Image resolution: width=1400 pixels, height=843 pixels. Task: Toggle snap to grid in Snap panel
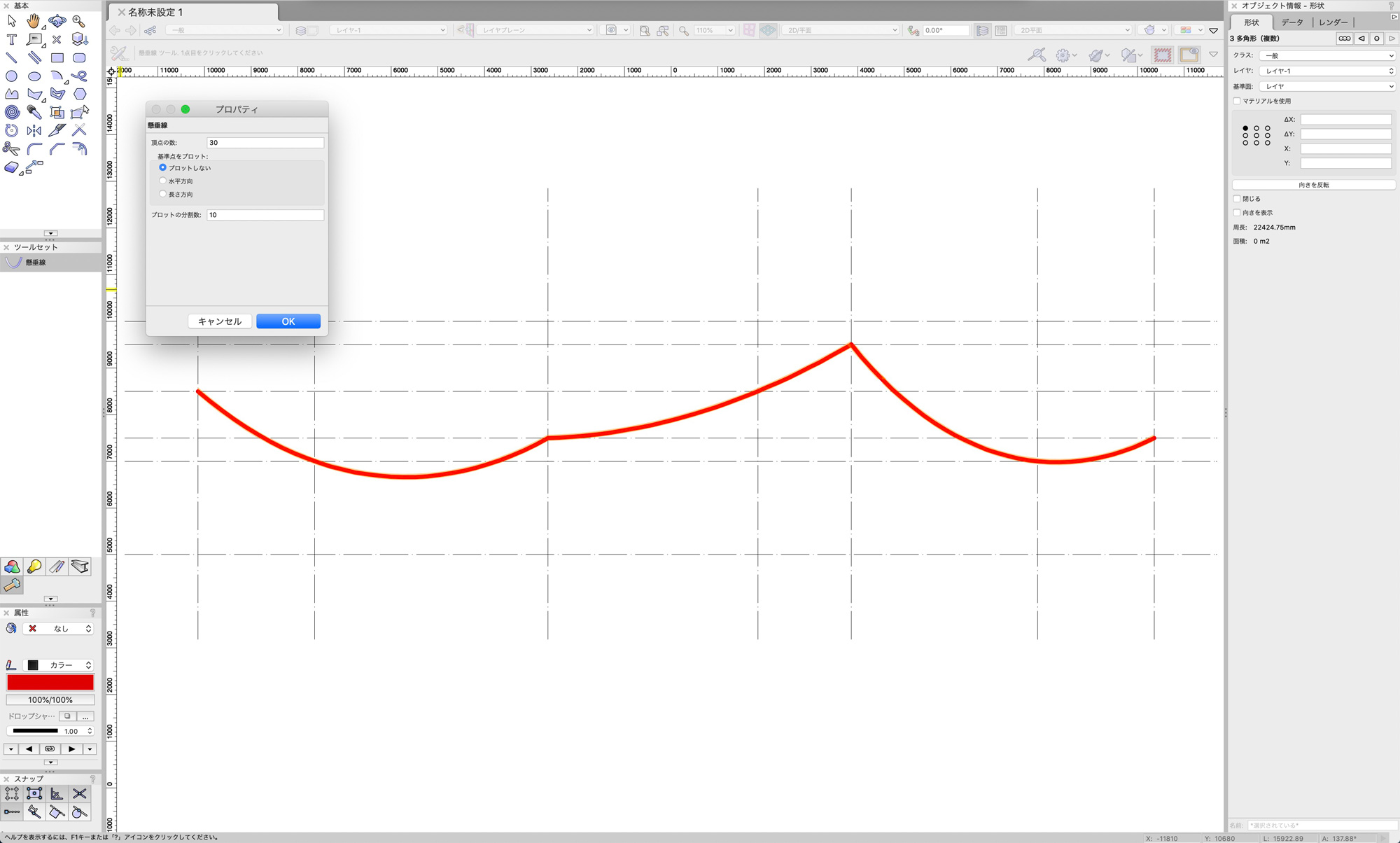(x=12, y=793)
